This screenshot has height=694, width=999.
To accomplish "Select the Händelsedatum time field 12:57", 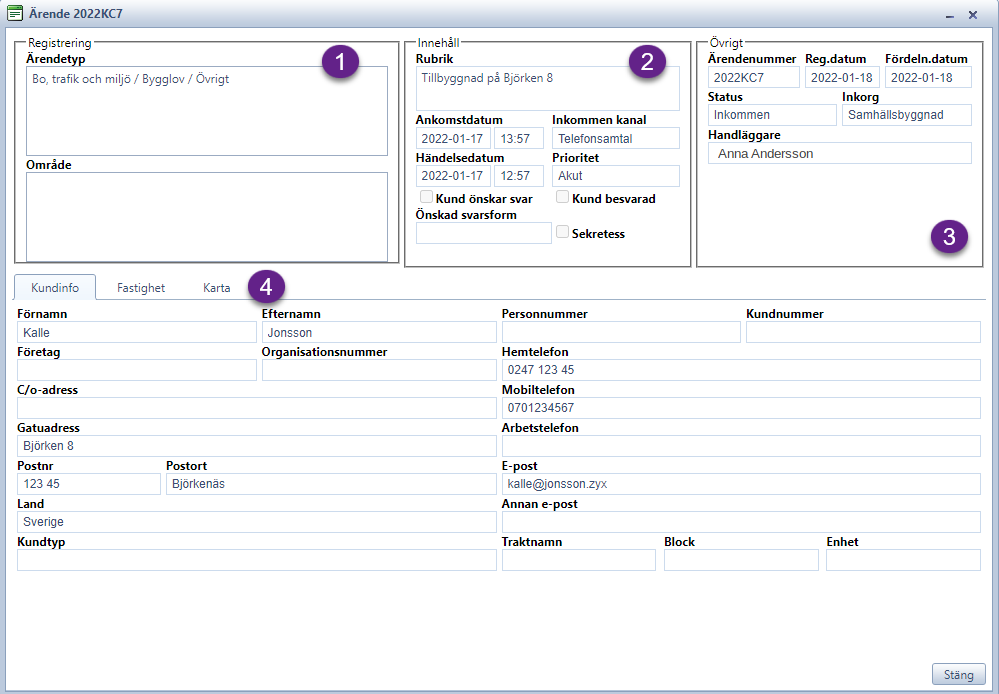I will (x=519, y=176).
